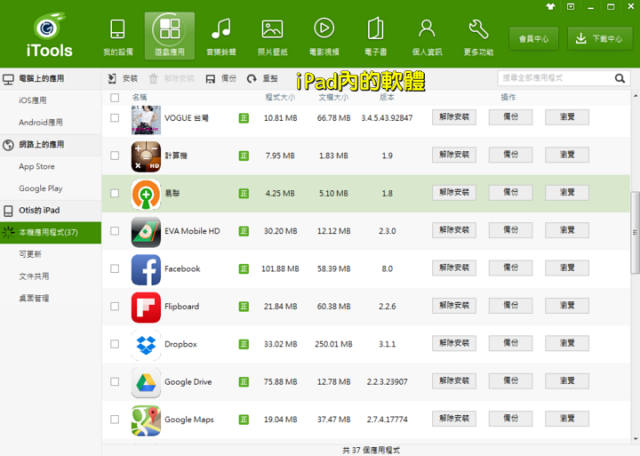This screenshot has width=640, height=456.
Task: Click the Install toolbar item
Action: tap(122, 78)
